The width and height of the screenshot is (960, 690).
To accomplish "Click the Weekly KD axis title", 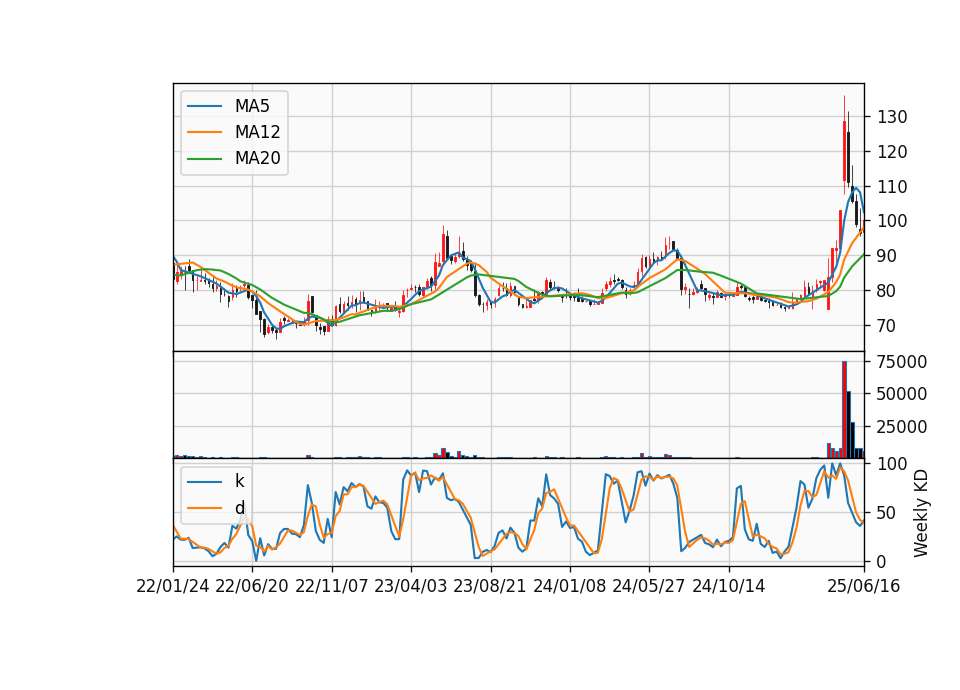I will click(x=921, y=513).
